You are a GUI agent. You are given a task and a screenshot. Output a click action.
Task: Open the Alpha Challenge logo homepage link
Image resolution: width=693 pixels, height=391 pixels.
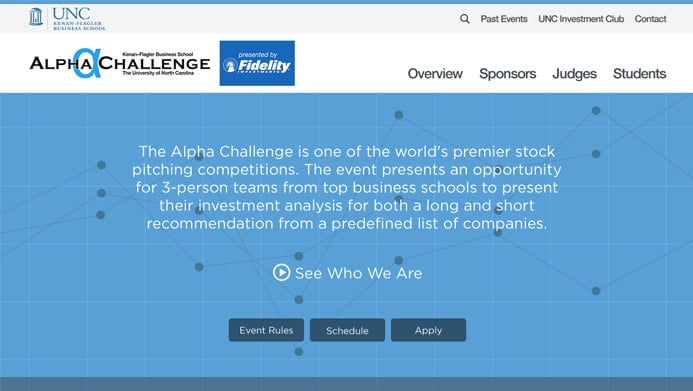point(120,63)
